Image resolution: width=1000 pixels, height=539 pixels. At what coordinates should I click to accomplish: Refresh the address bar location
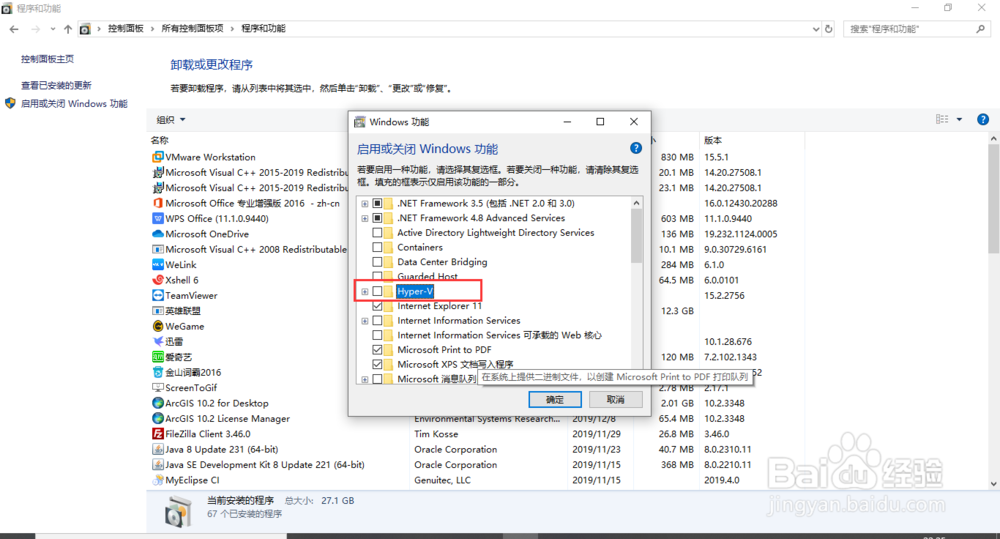click(828, 29)
